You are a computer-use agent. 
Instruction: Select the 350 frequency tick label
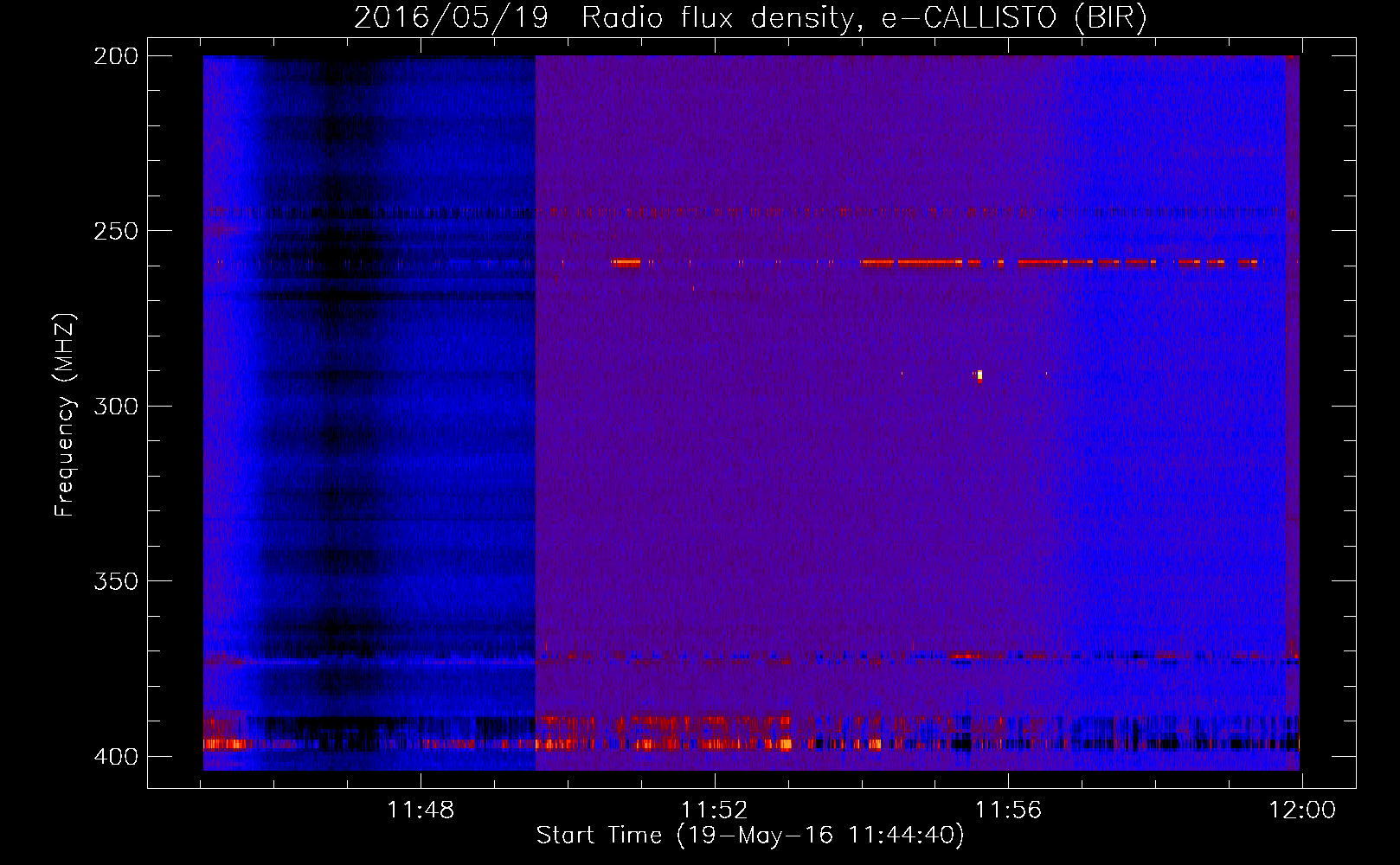click(116, 581)
